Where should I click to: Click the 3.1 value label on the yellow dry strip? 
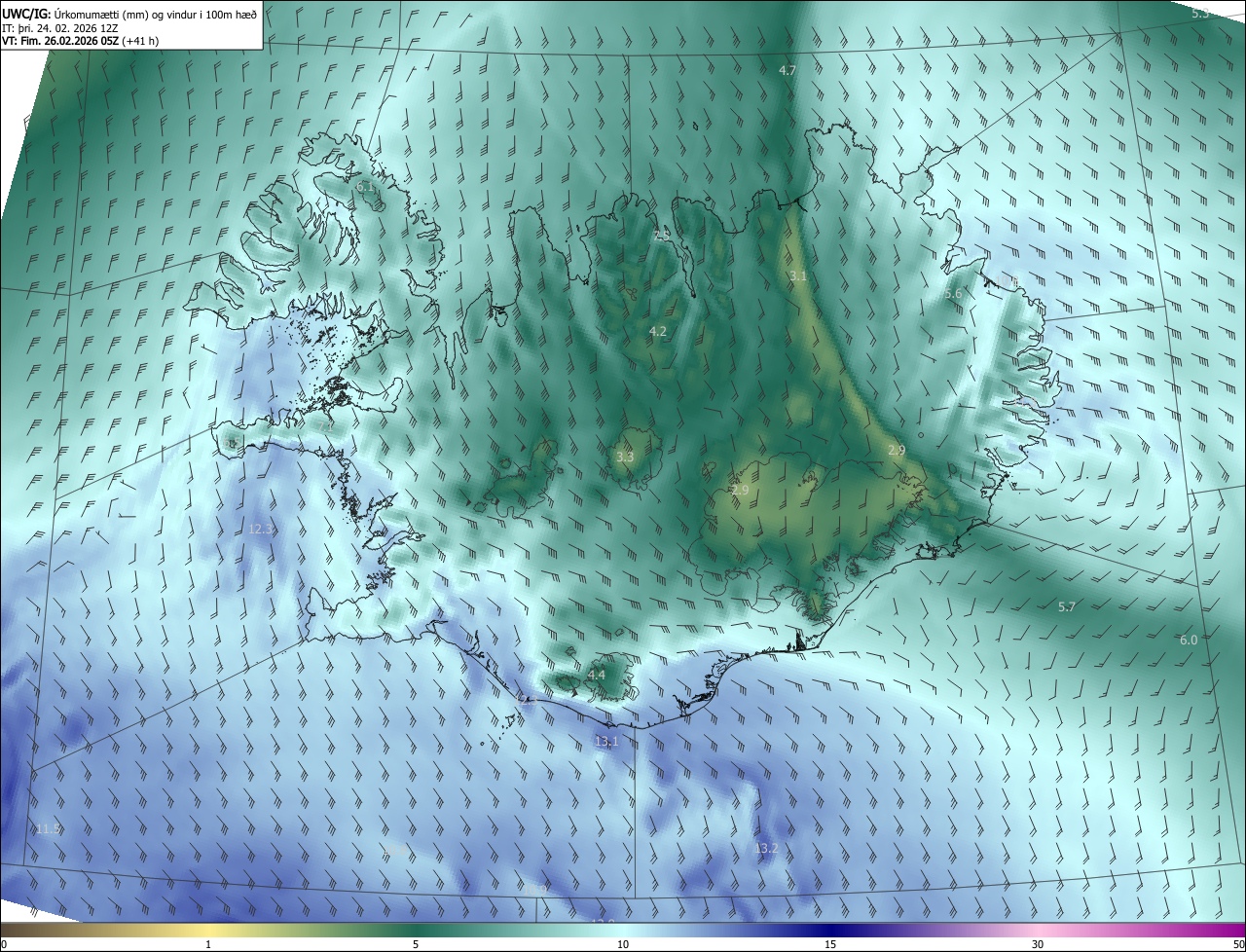coord(798,276)
